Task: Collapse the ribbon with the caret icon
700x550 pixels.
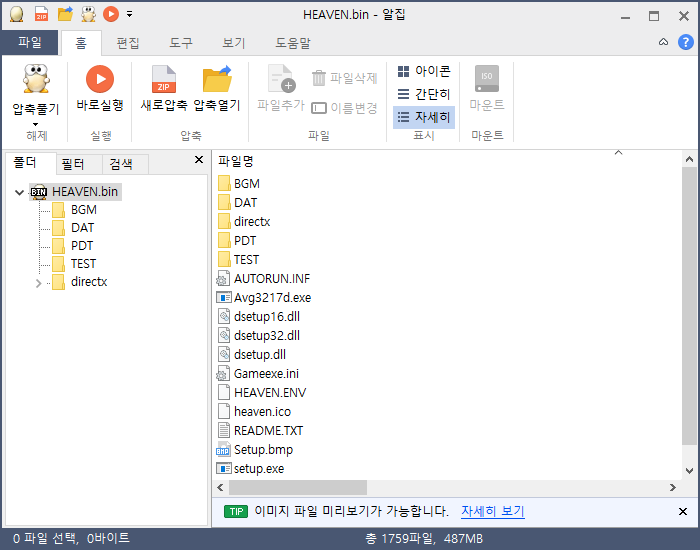Action: [x=663, y=42]
